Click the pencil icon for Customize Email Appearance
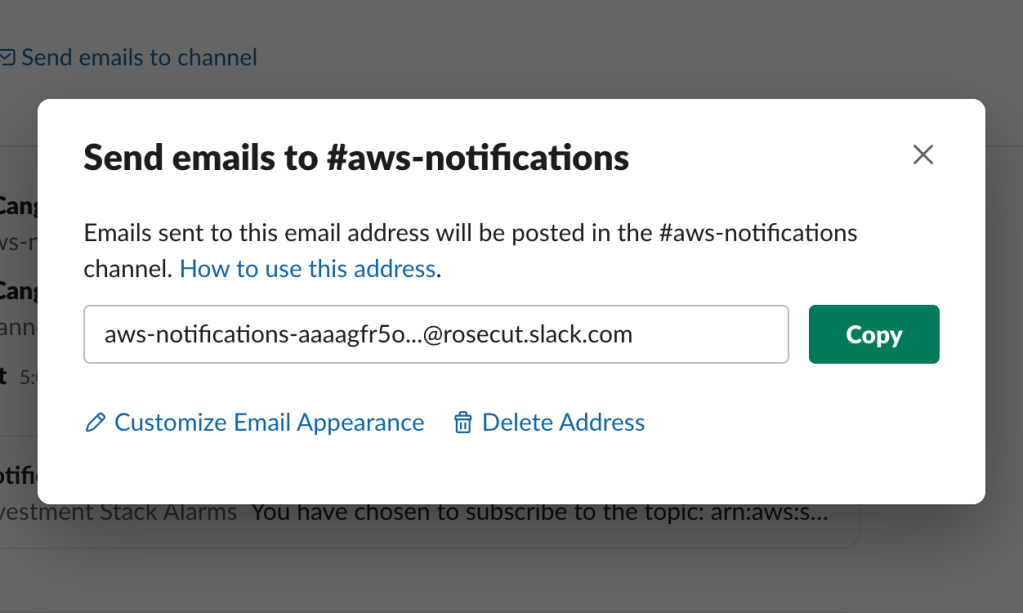Screen dimensions: 1023x613 tap(95, 423)
